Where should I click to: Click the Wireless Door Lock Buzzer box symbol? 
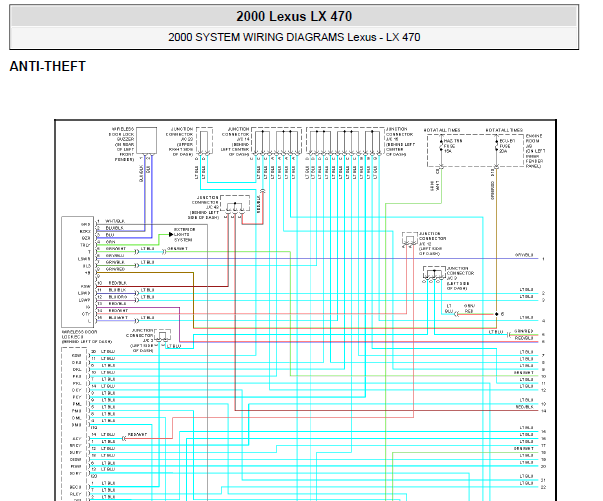pyautogui.click(x=147, y=140)
